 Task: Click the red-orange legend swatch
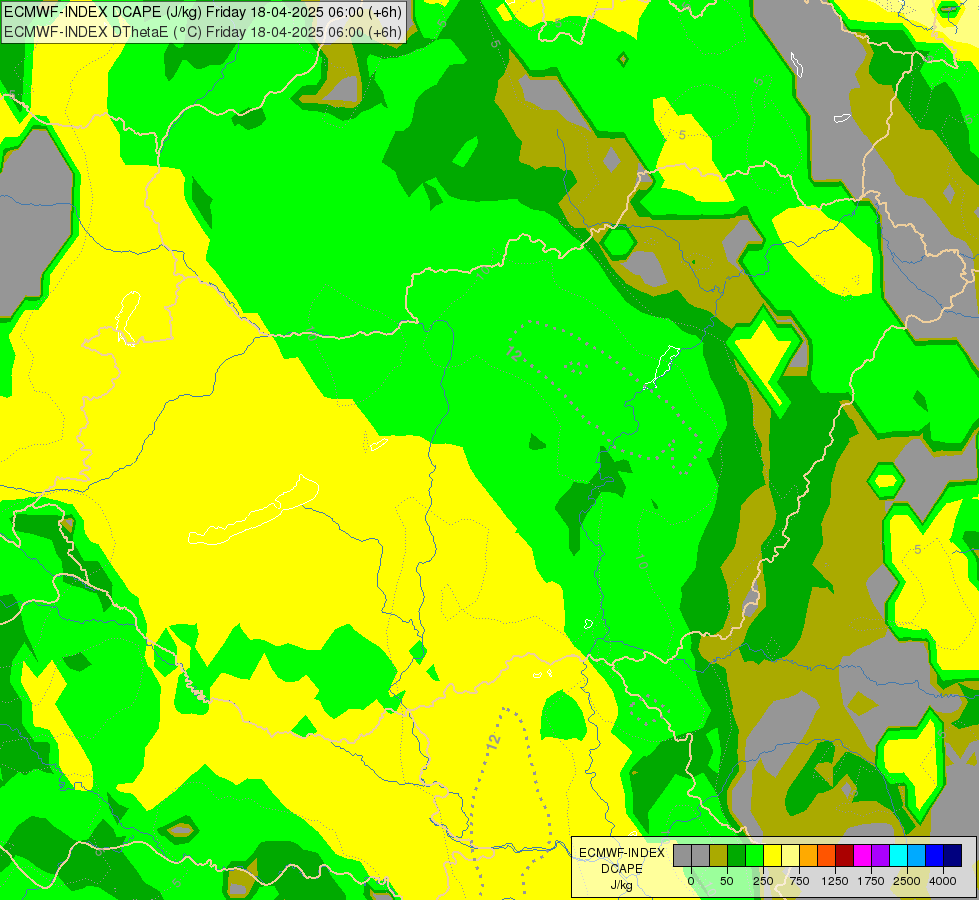827,855
